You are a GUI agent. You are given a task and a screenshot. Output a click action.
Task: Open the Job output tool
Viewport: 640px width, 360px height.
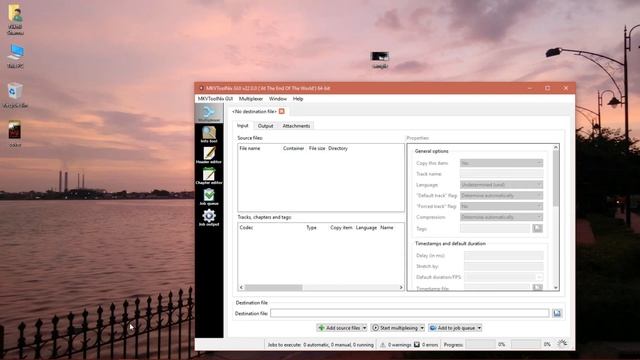[209, 217]
